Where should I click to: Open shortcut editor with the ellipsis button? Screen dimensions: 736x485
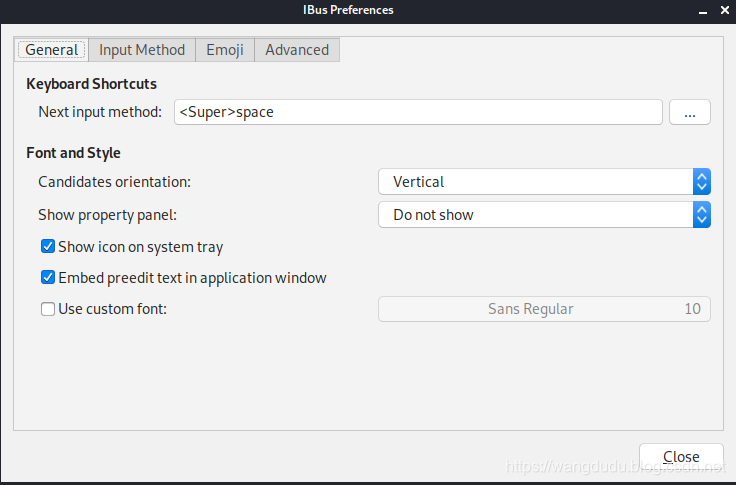[690, 112]
